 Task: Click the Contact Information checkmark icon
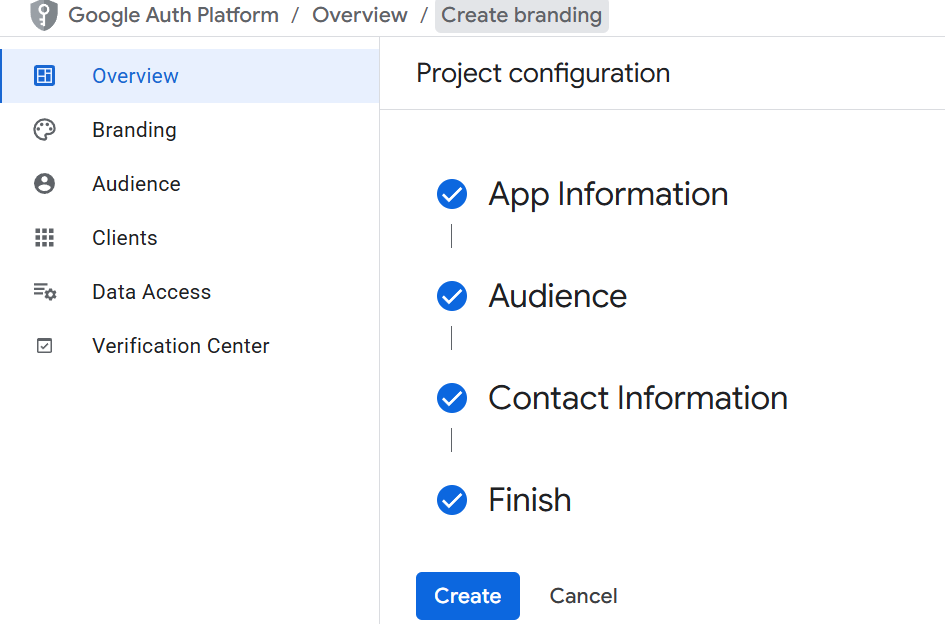click(452, 398)
